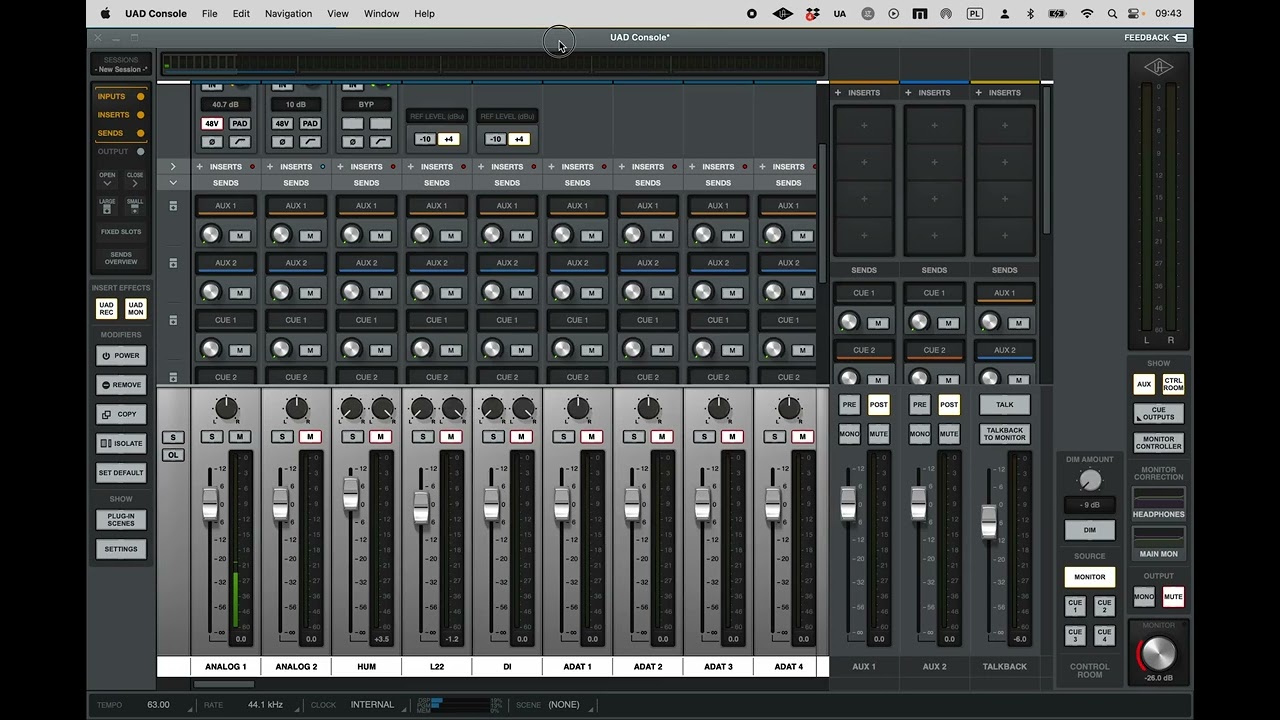Click the REMOVE modifier button
The height and width of the screenshot is (720, 1280).
tap(121, 385)
